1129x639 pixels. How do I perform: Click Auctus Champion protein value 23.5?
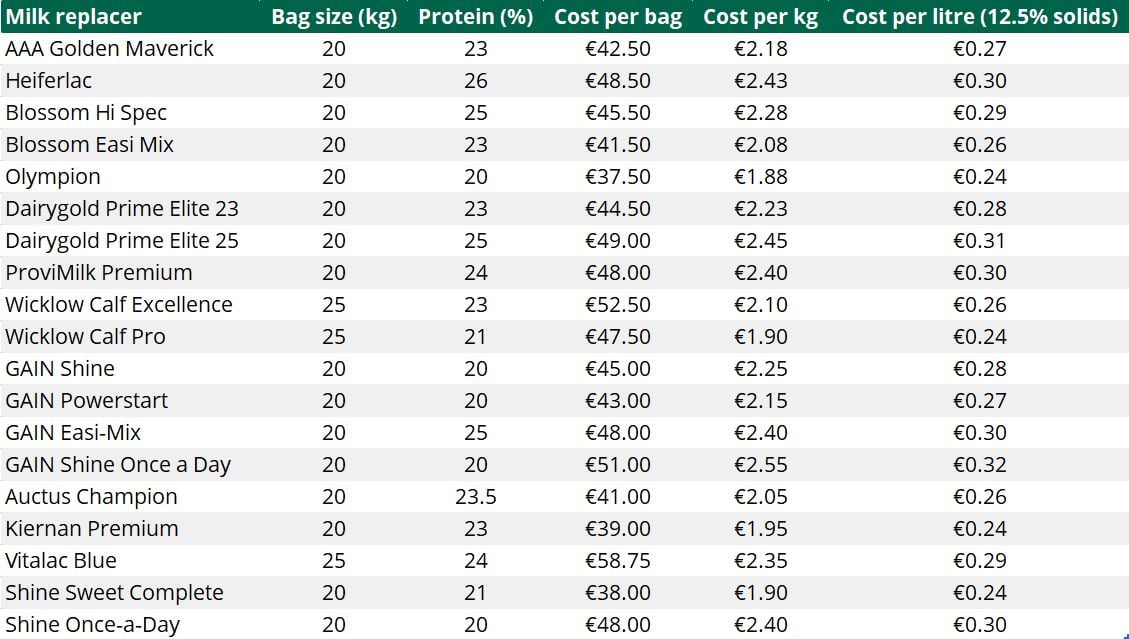click(x=476, y=497)
